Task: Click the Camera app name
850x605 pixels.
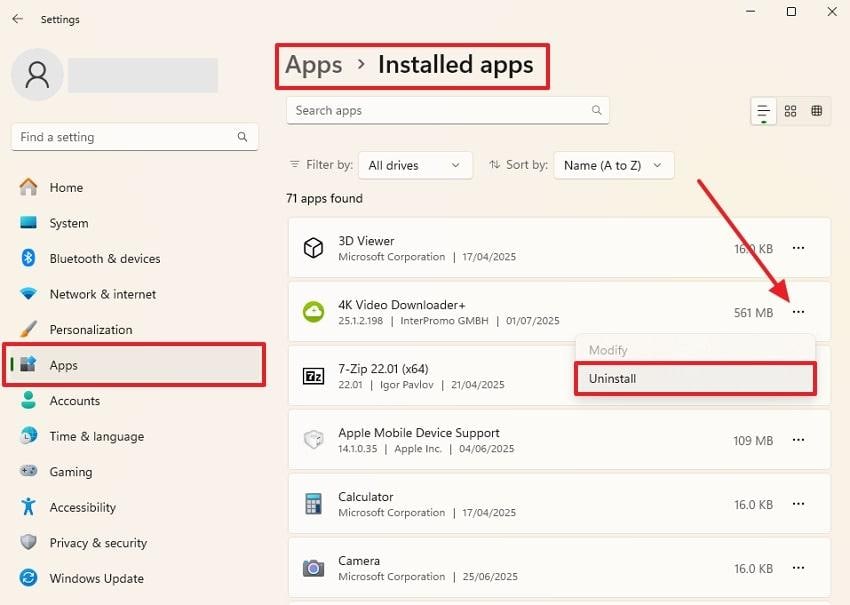Action: (x=359, y=561)
